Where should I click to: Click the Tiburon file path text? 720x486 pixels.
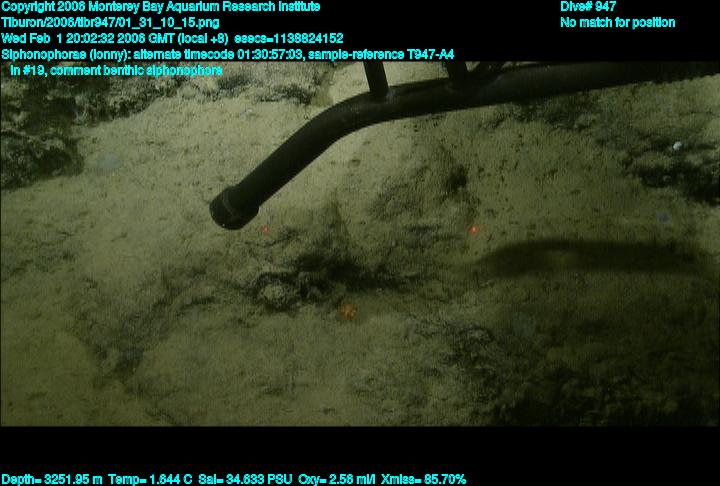[111, 22]
